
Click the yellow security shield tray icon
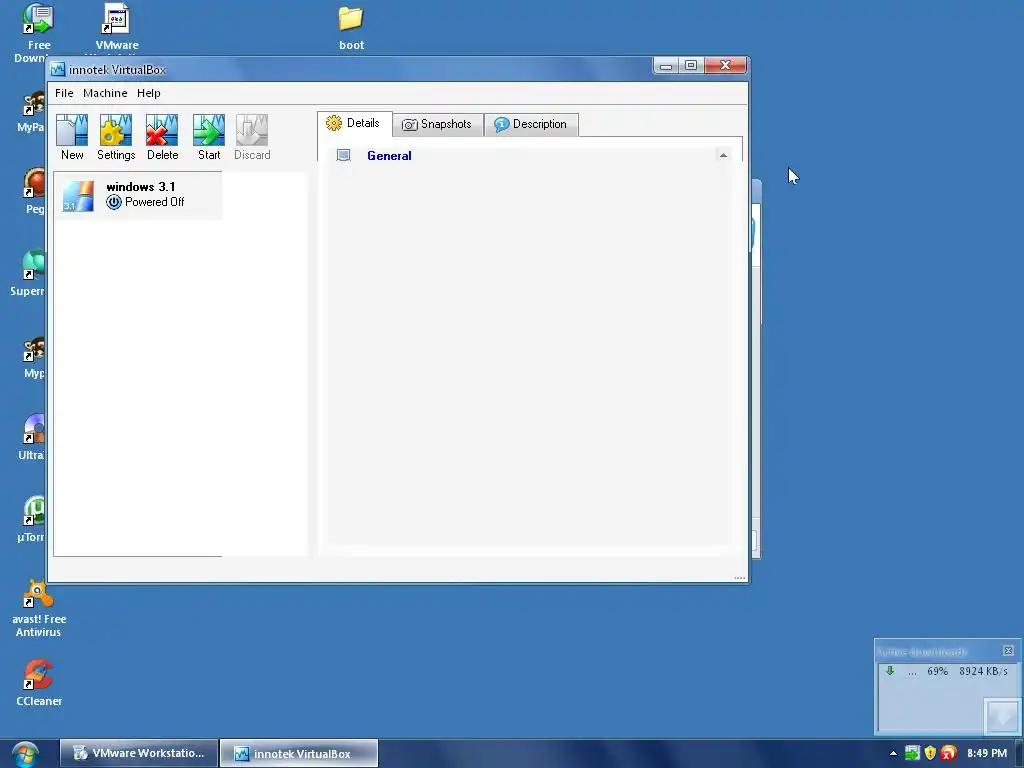click(931, 753)
